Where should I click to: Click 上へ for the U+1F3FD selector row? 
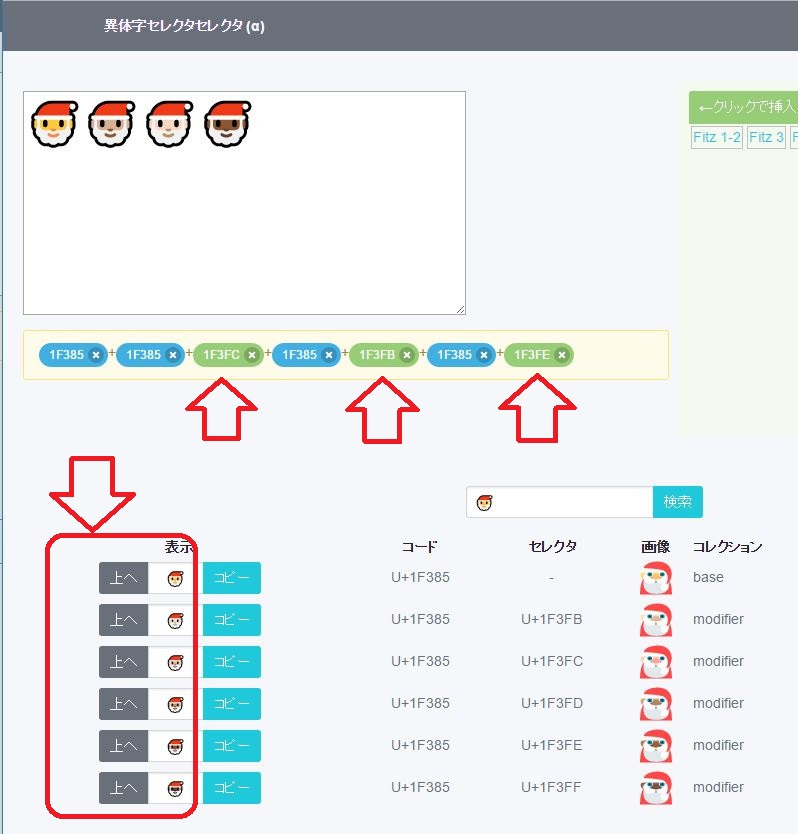pos(123,704)
